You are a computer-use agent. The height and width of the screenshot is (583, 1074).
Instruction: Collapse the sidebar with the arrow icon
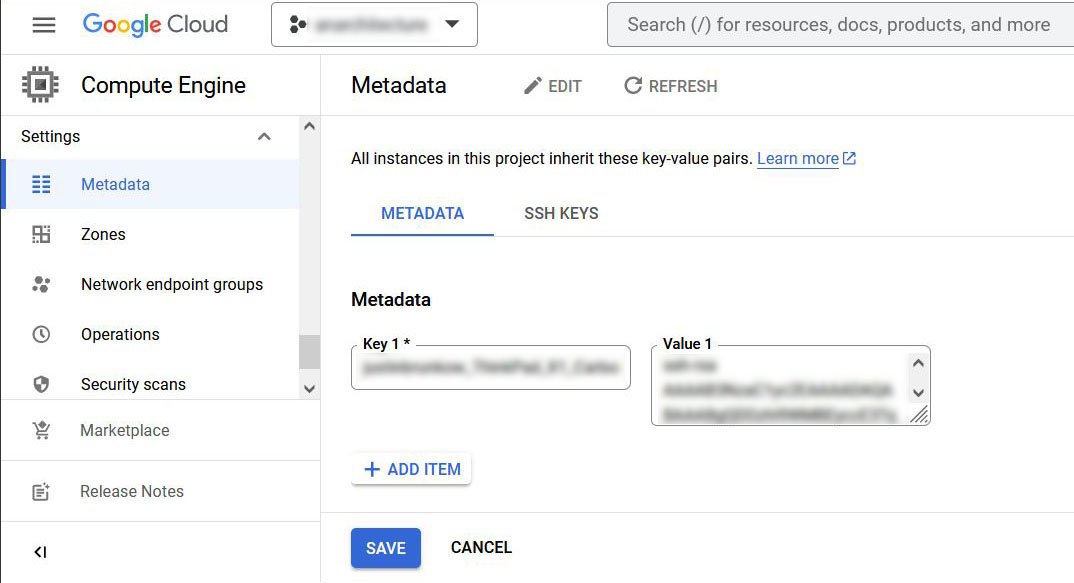[40, 552]
